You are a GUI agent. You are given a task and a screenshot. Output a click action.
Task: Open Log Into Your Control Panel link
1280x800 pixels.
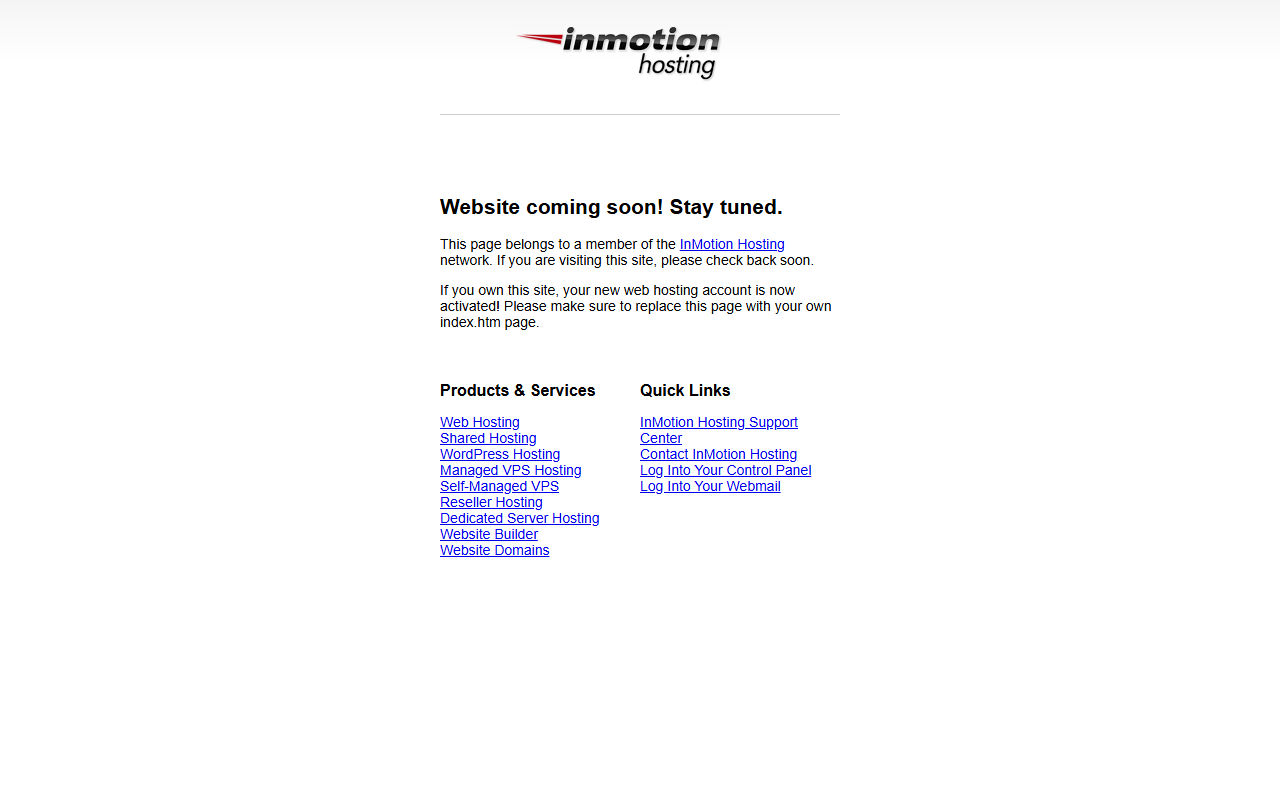pyautogui.click(x=725, y=470)
